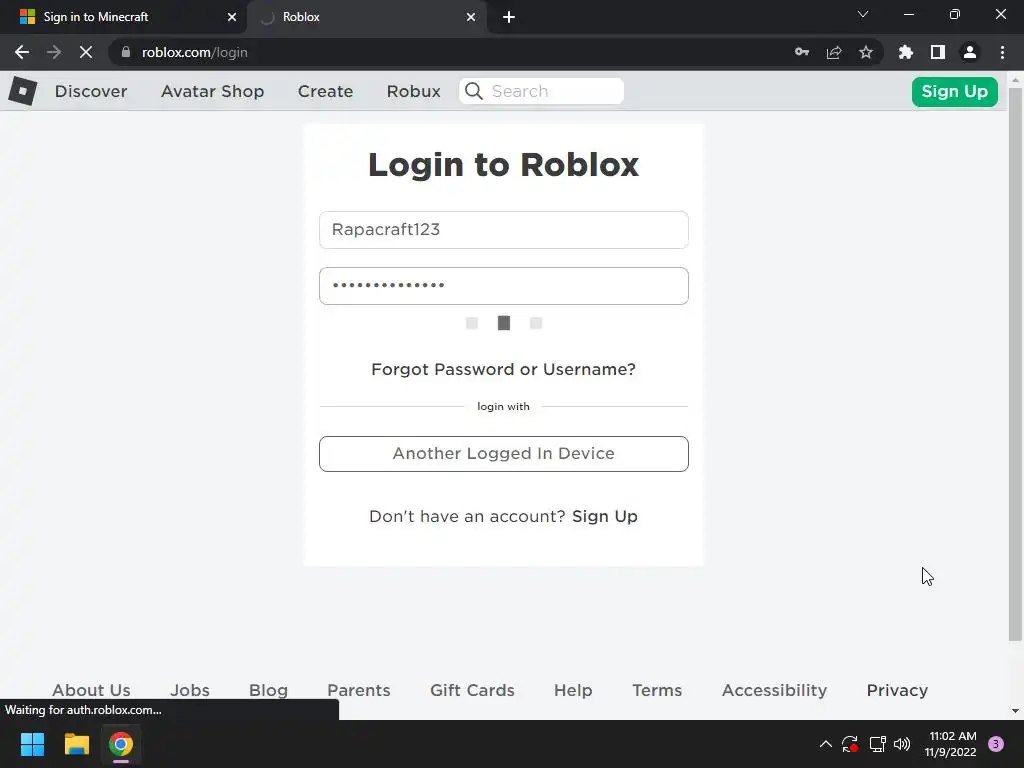
Task: Open the Windows Start menu
Action: point(32,744)
